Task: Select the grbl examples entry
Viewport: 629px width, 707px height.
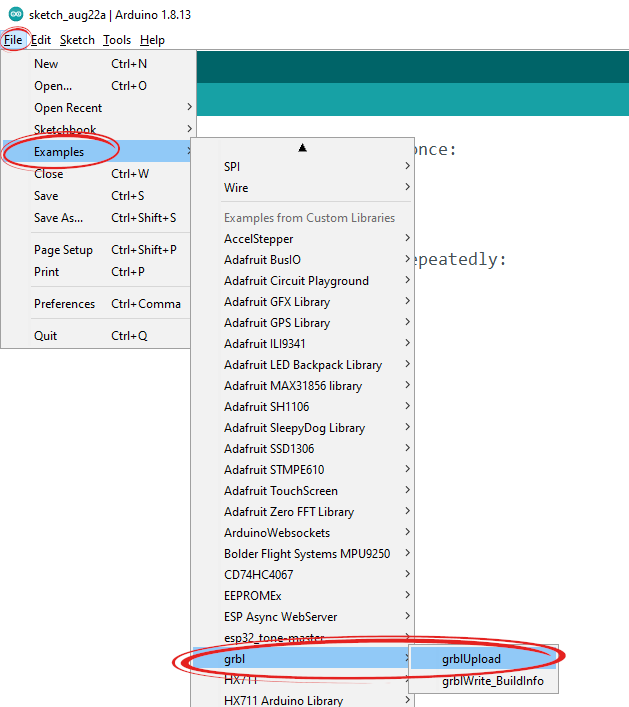Action: pyautogui.click(x=303, y=659)
